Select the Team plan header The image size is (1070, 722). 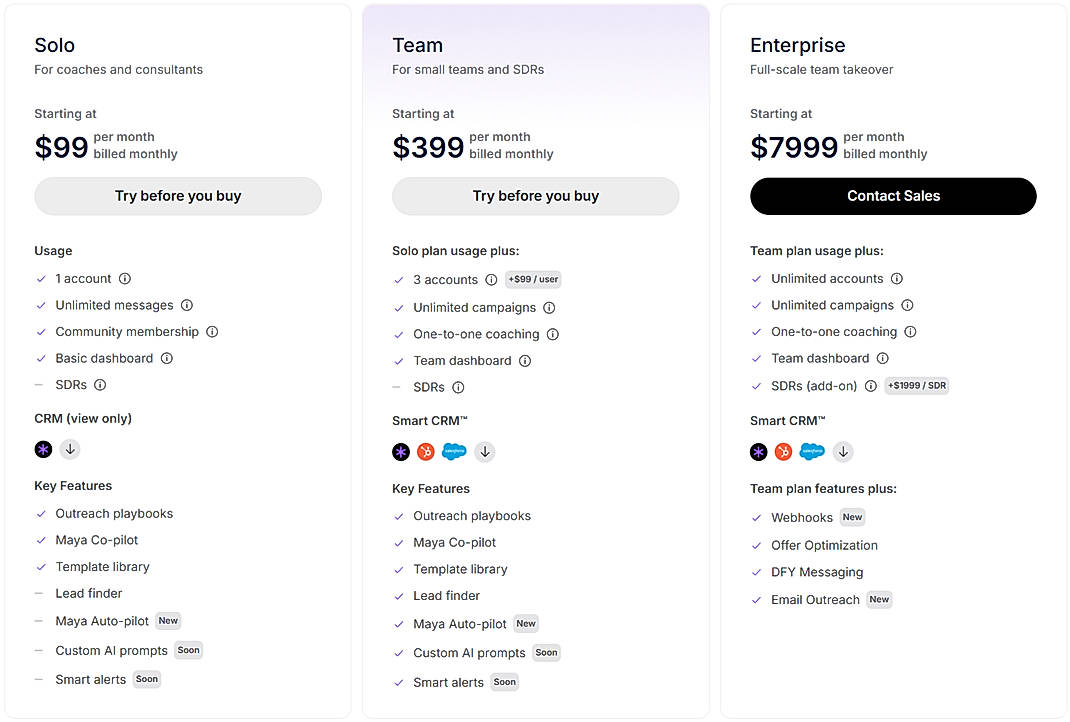pyautogui.click(x=417, y=44)
